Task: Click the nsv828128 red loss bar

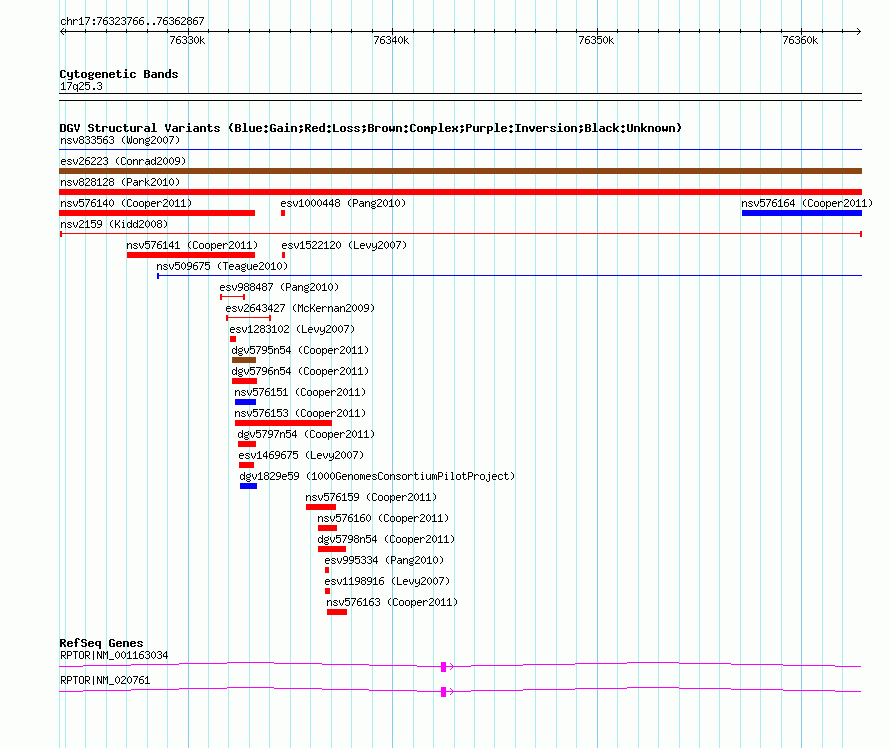Action: click(460, 192)
